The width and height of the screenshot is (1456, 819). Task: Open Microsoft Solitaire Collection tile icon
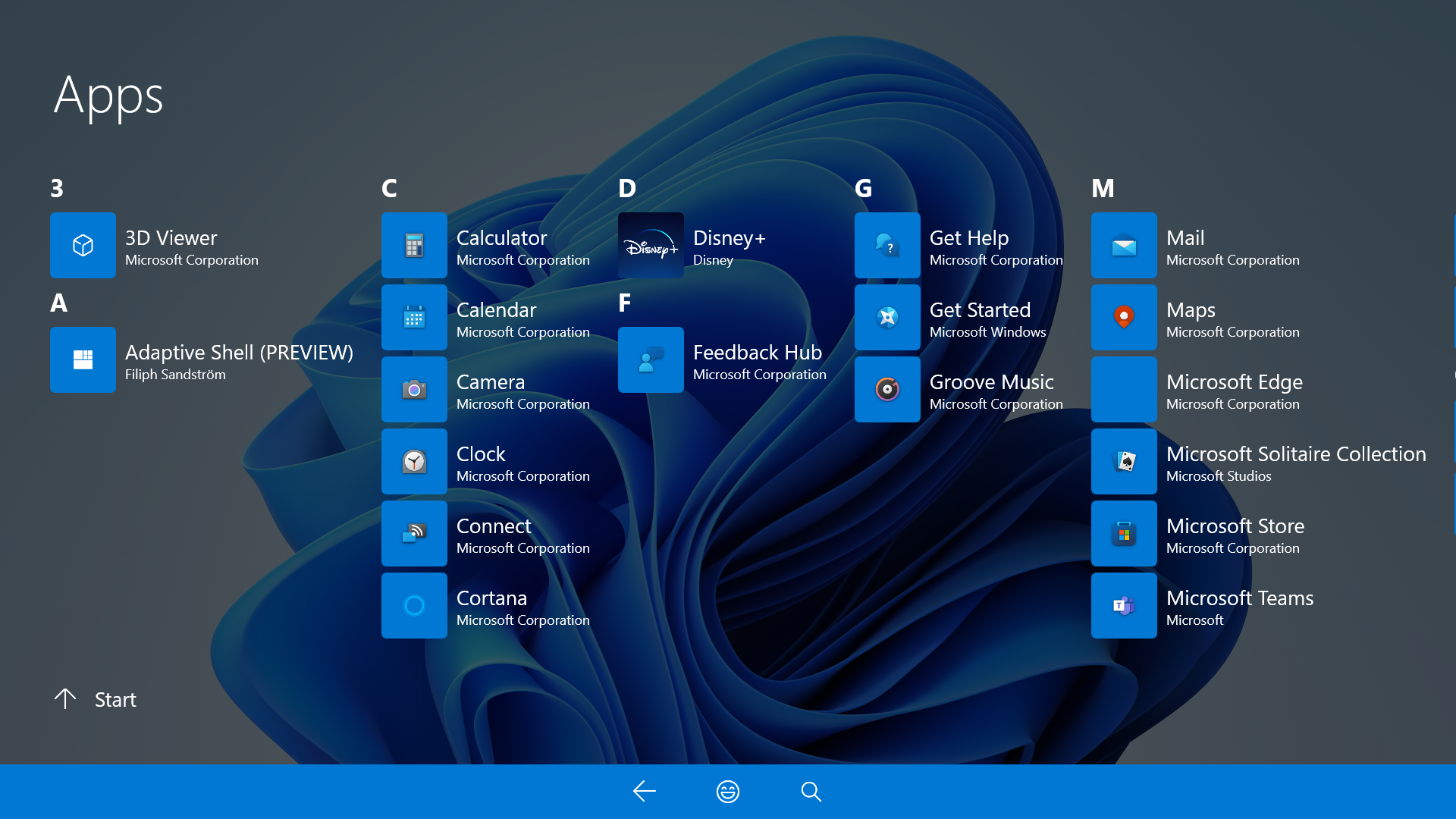point(1124,461)
